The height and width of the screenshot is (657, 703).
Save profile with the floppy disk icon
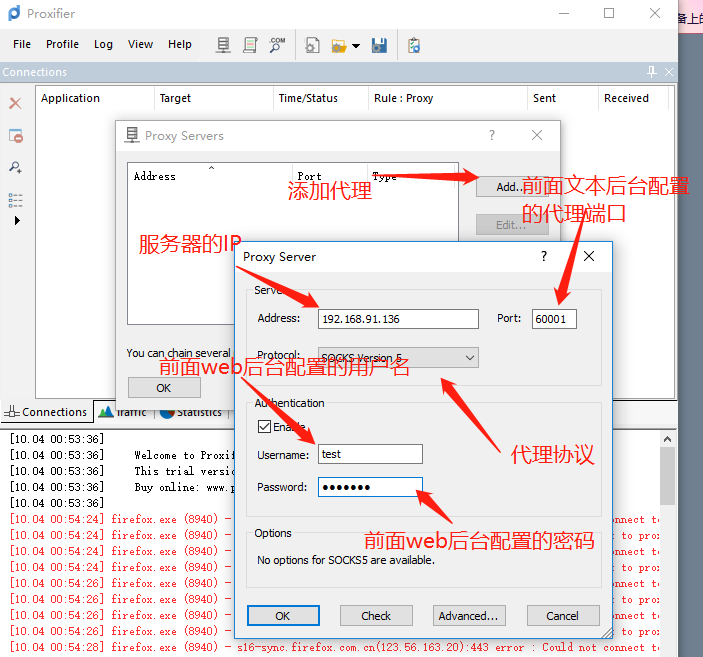379,45
